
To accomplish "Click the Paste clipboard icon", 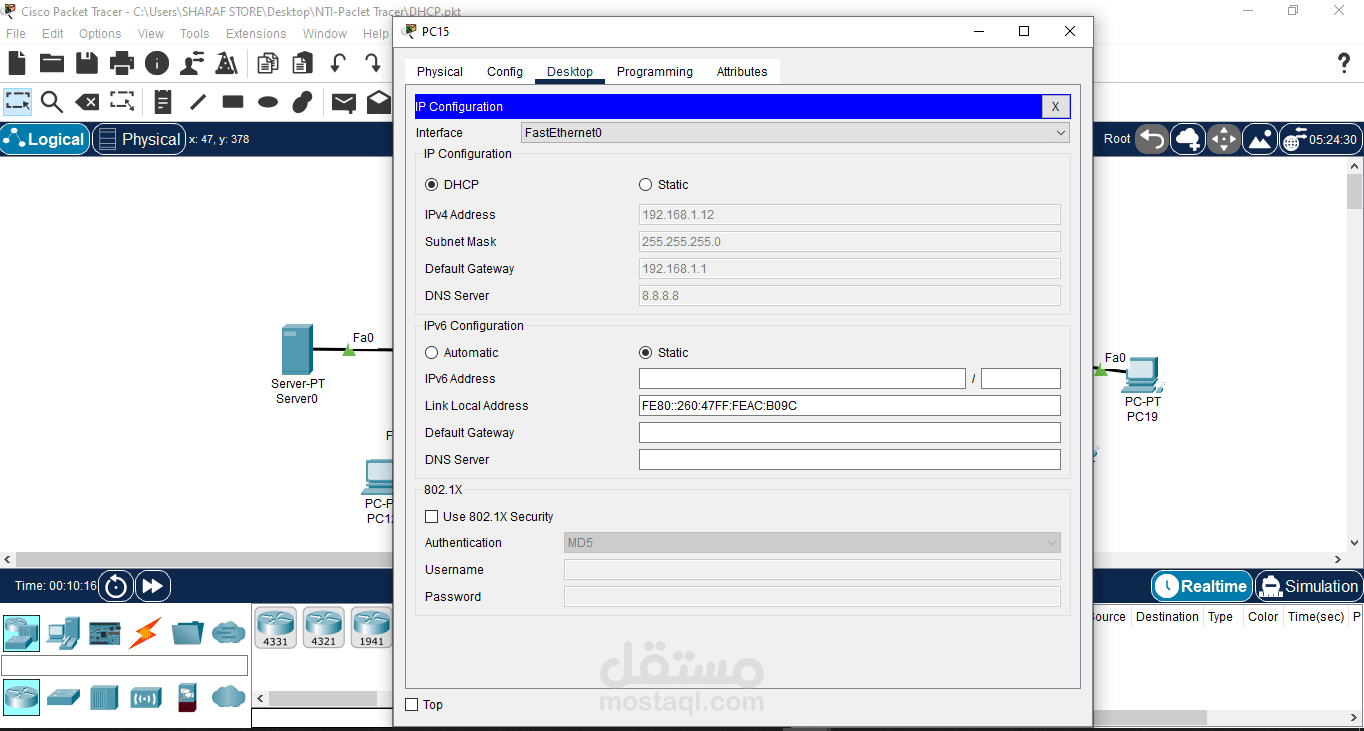I will [x=302, y=64].
